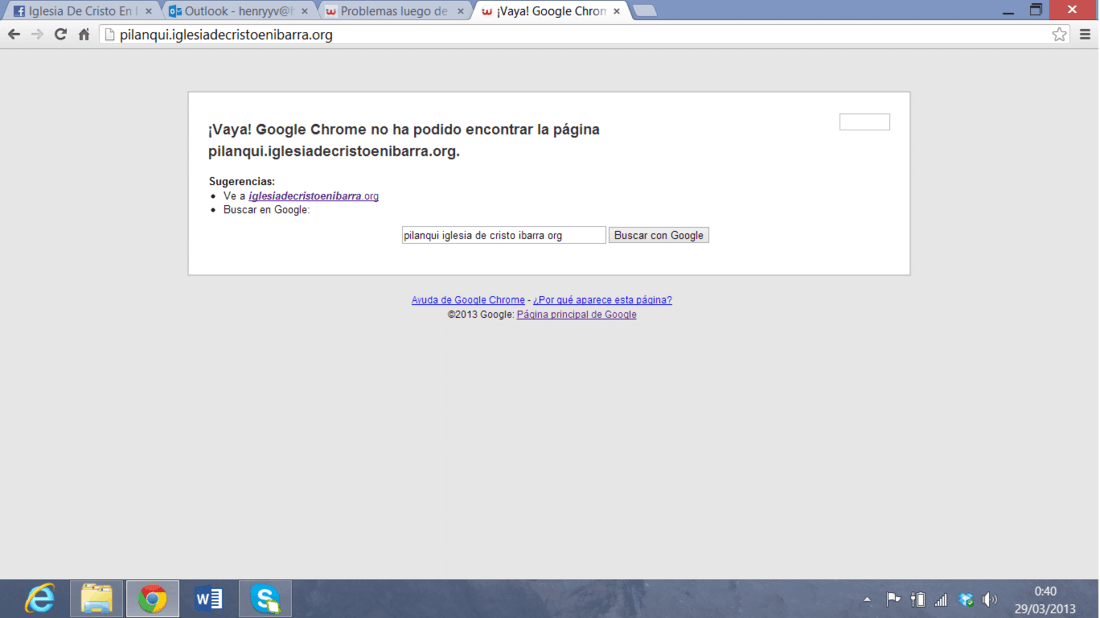Open Skype from the taskbar
This screenshot has width=1100, height=618.
pyautogui.click(x=265, y=599)
